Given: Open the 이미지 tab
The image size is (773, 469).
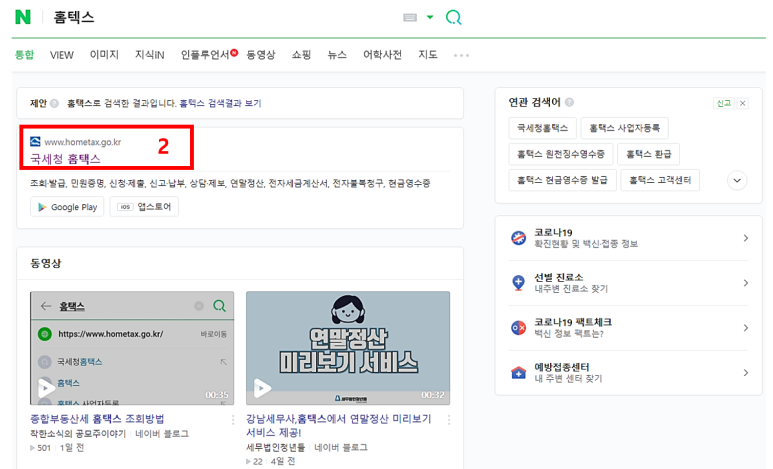Looking at the screenshot, I should click(x=104, y=54).
